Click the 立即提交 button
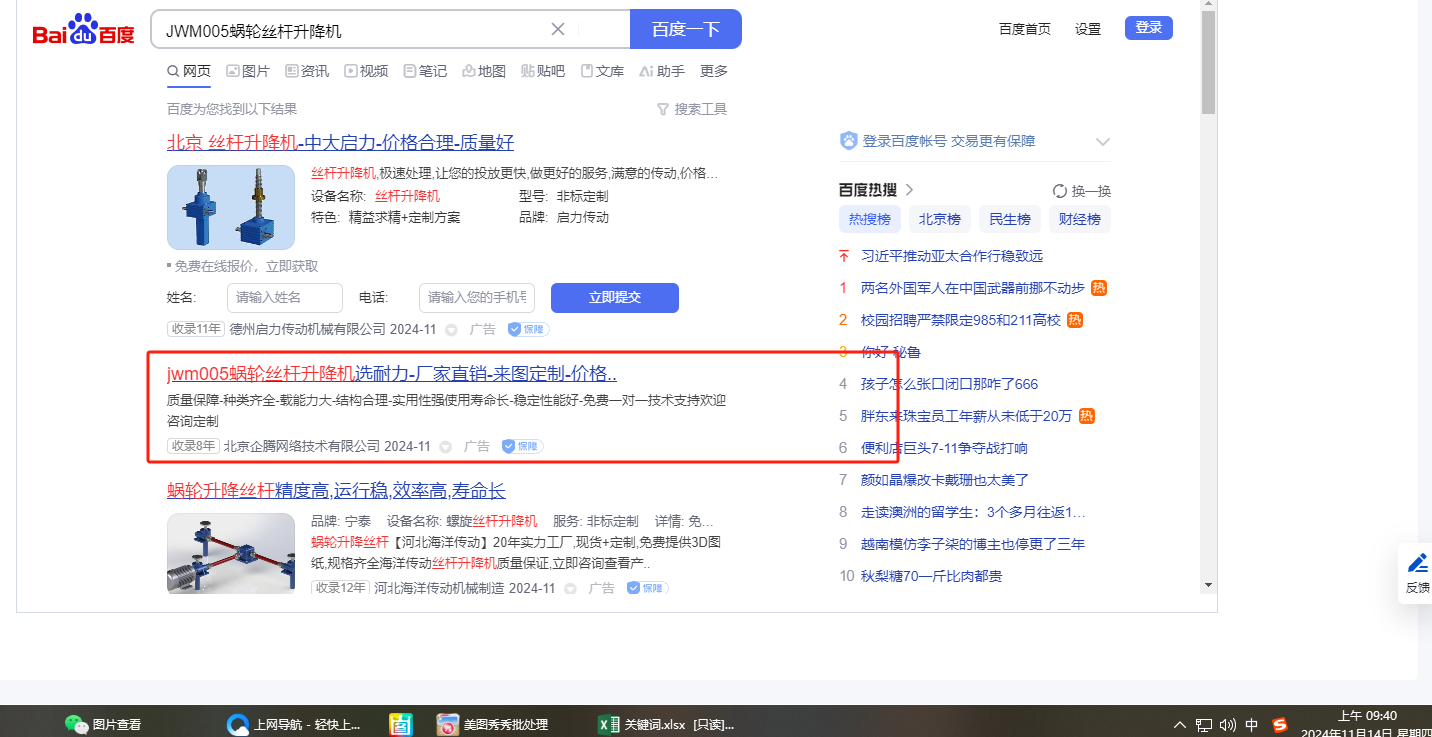 [x=615, y=297]
